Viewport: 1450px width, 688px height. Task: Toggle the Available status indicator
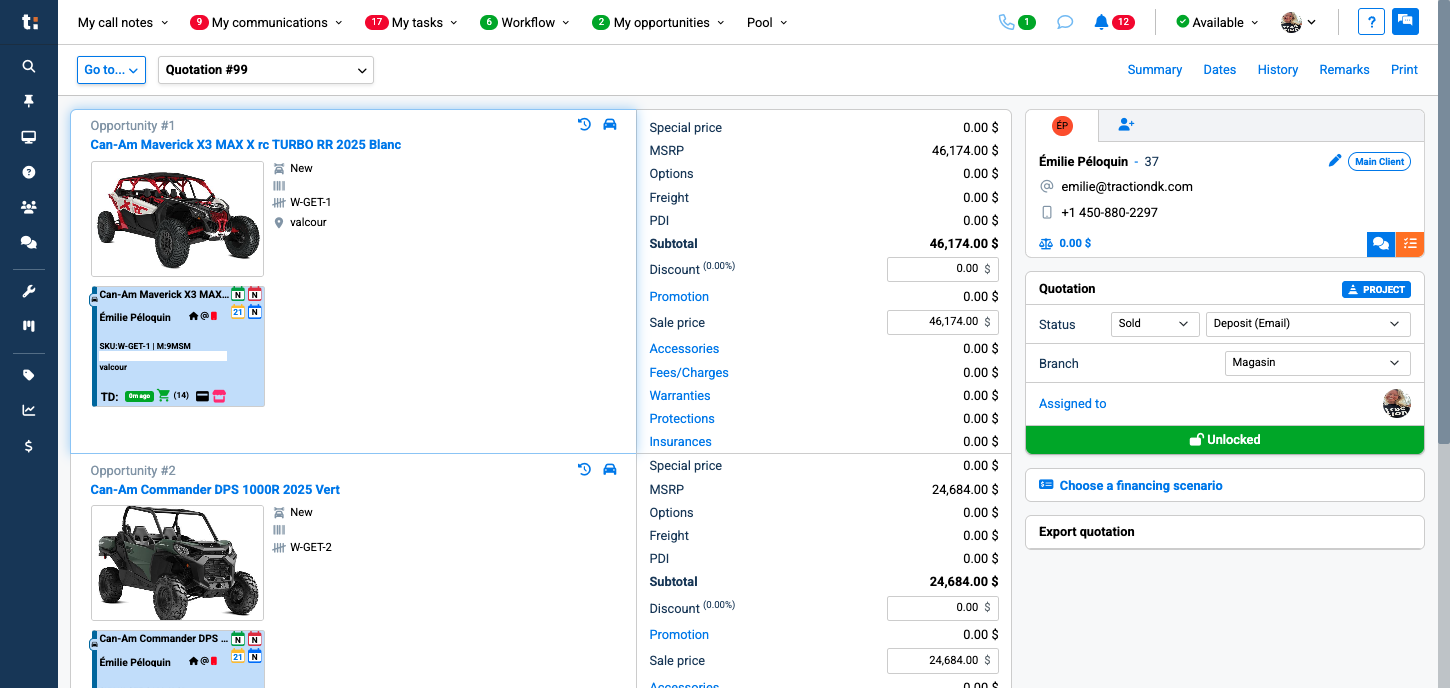[x=1210, y=22]
